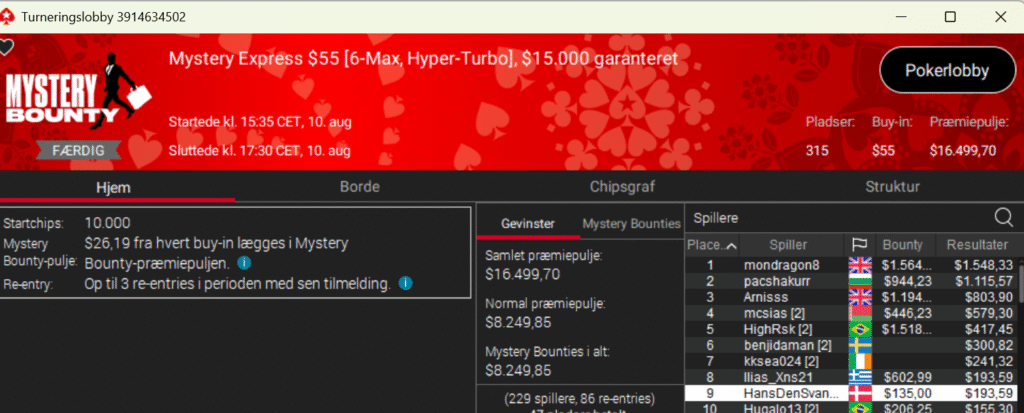The width and height of the screenshot is (1024, 413).
Task: Click the info icon next to Bounty-præmiepuljen
Action: [244, 263]
